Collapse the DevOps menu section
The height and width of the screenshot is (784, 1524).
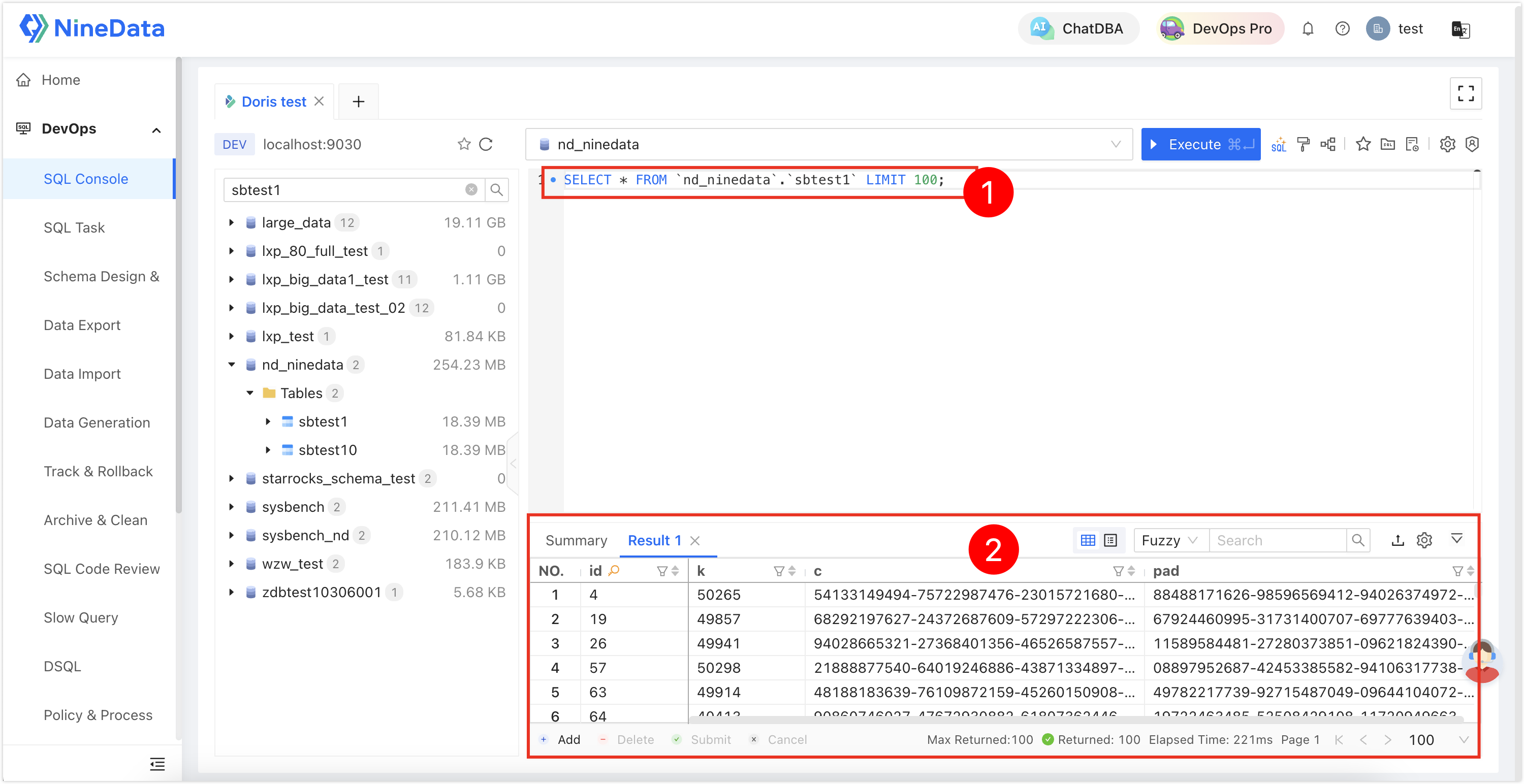tap(156, 129)
